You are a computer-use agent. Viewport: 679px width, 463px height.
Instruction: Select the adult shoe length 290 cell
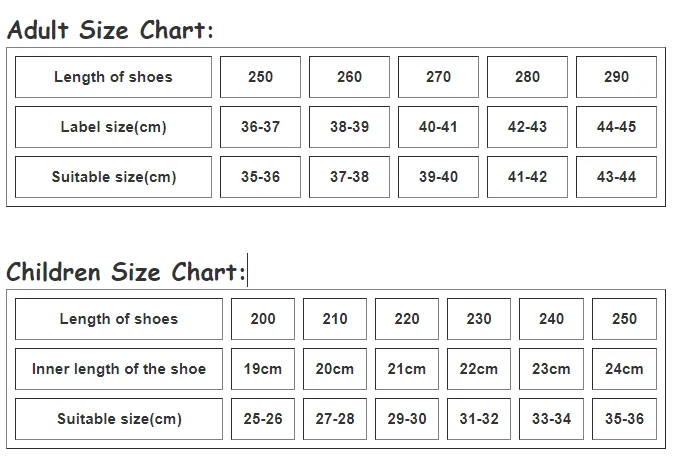pos(616,77)
